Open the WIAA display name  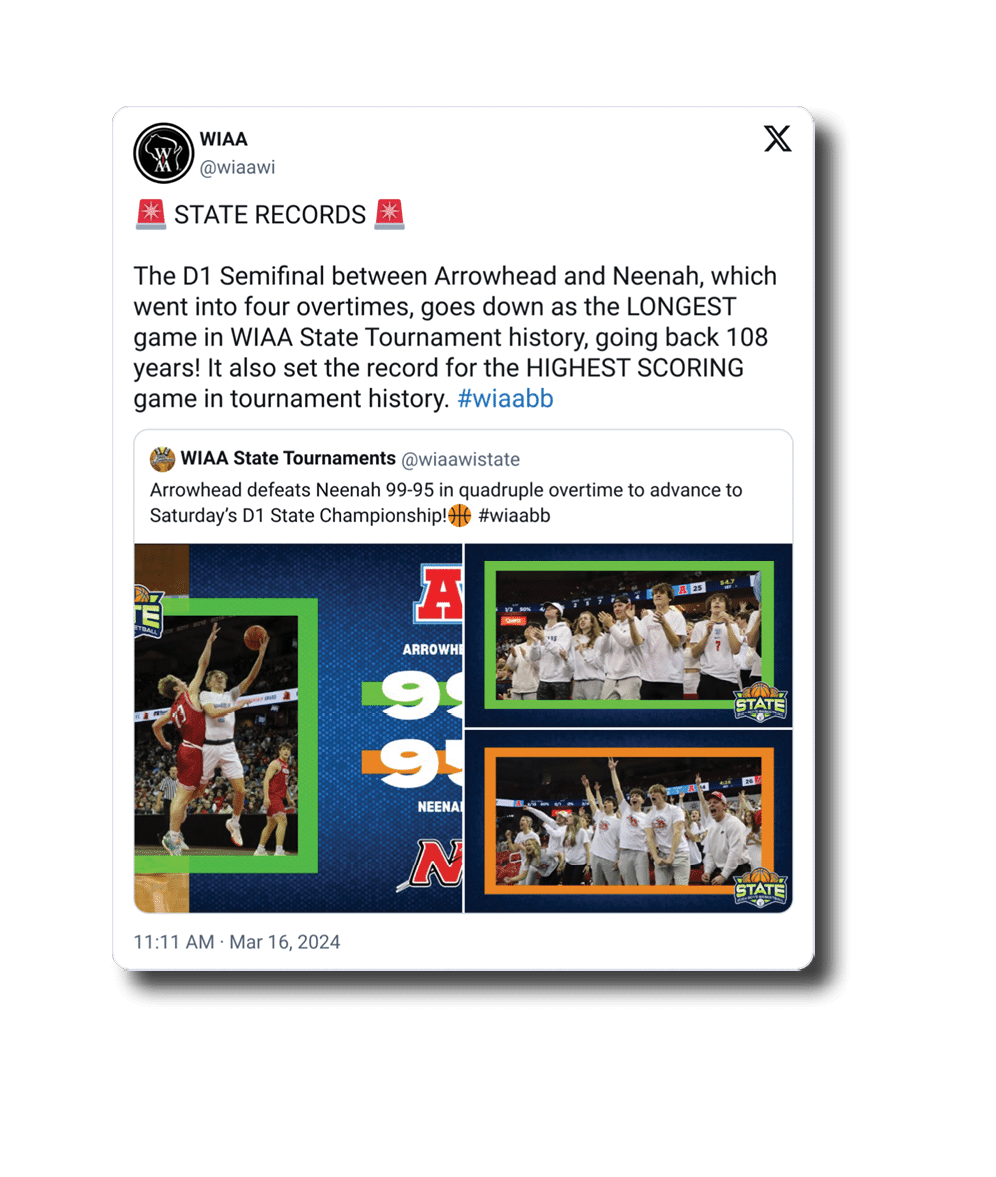tap(224, 139)
